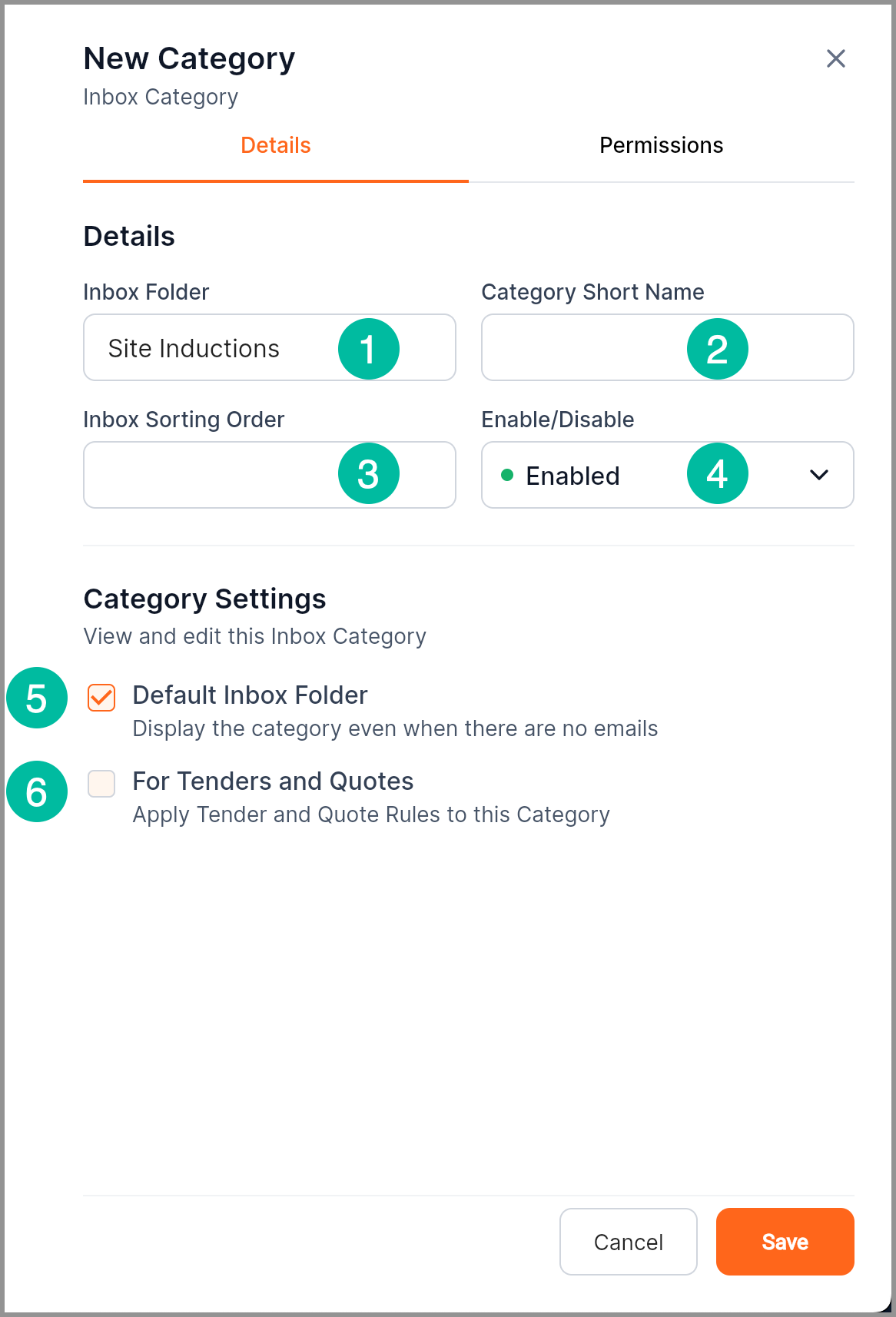Viewport: 896px width, 1317px height.
Task: Enable the For Tenders and Quotes checkbox
Action: [x=101, y=784]
